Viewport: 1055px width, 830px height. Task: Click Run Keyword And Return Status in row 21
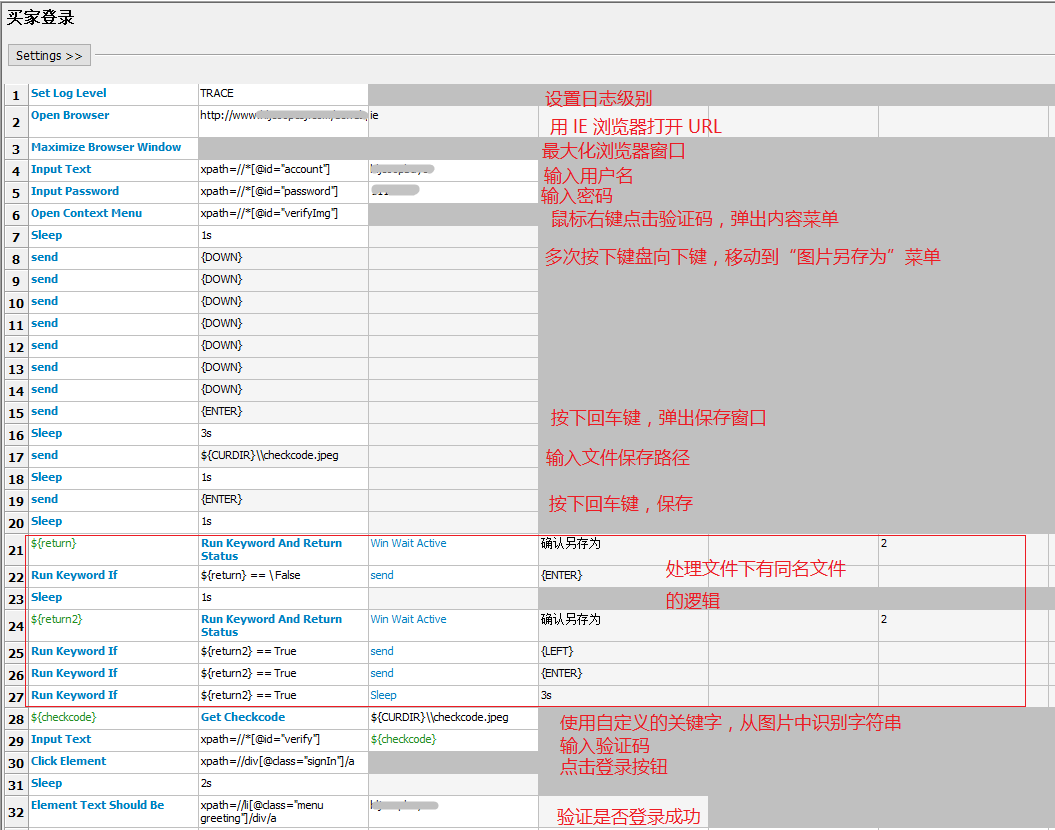click(283, 550)
